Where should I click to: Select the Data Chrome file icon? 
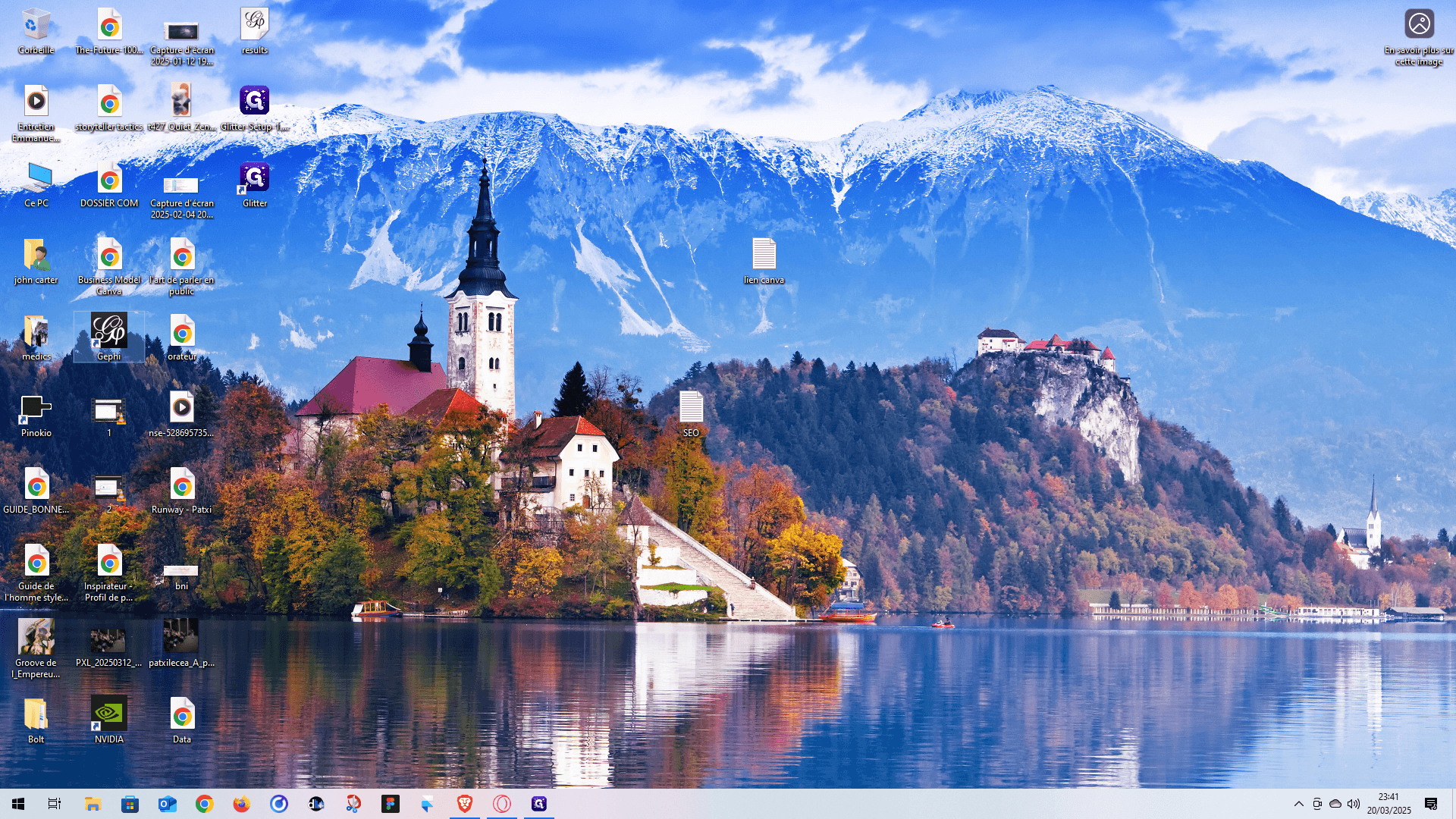click(x=182, y=714)
